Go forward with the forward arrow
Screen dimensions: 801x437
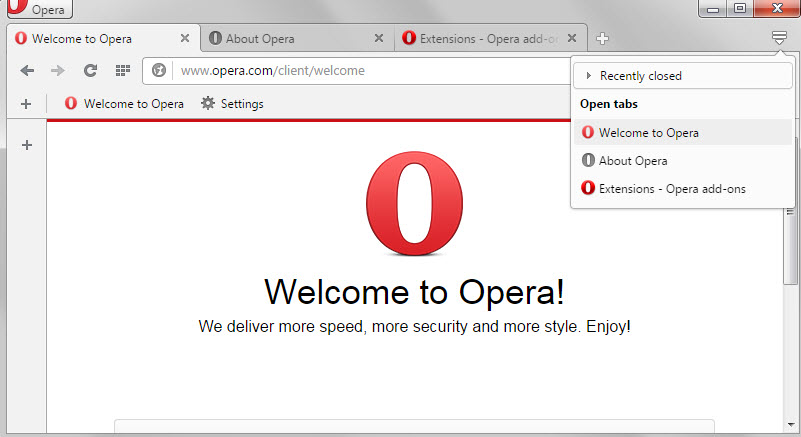click(x=58, y=70)
